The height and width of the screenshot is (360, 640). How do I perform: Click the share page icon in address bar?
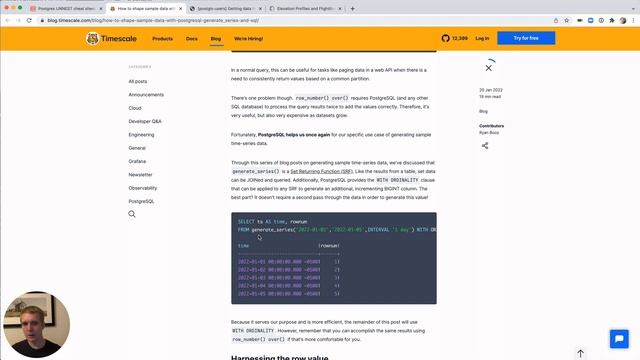click(x=556, y=20)
